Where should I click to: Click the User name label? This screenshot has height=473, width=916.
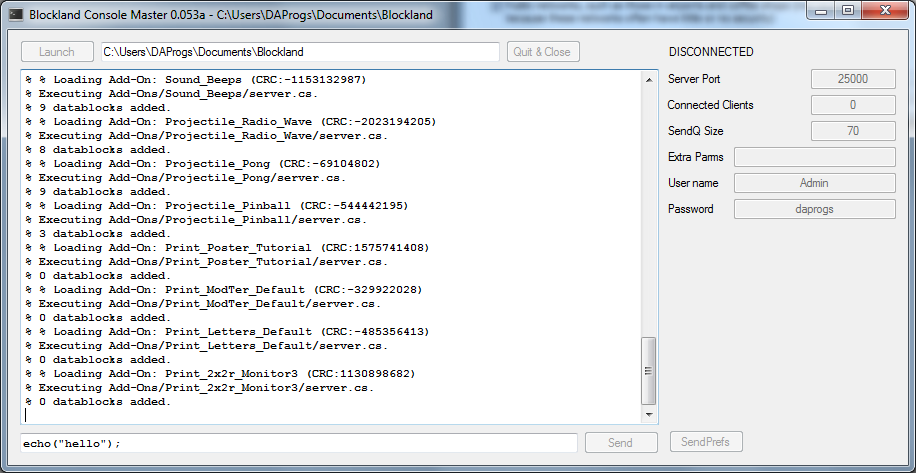click(x=693, y=183)
